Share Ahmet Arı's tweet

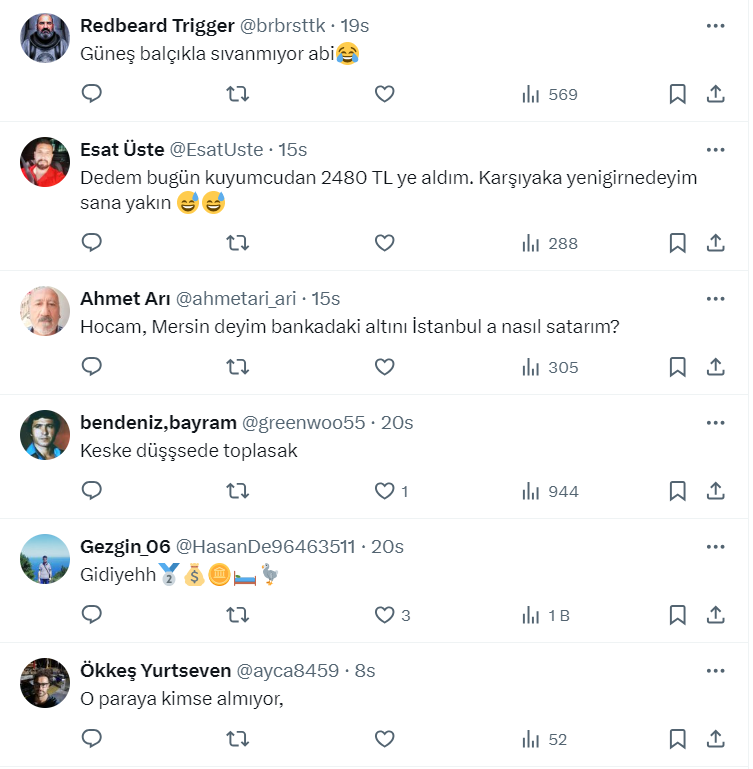click(x=716, y=367)
